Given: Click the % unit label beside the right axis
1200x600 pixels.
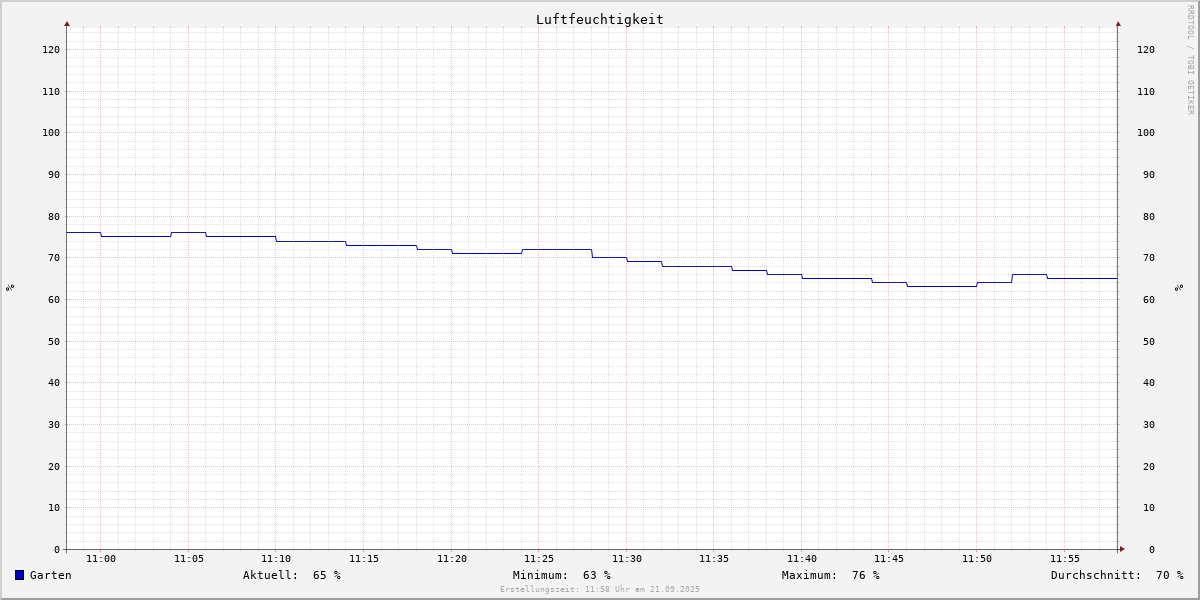Looking at the screenshot, I should (x=1179, y=287).
